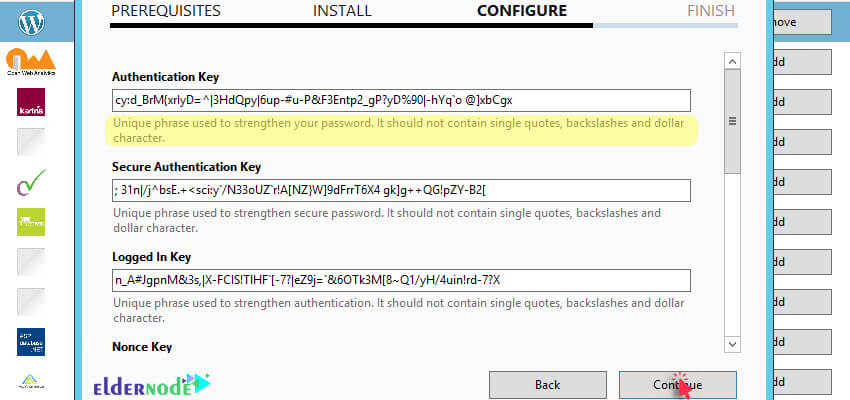Select the Kartris app icon
The width and height of the screenshot is (850, 400).
[31, 102]
